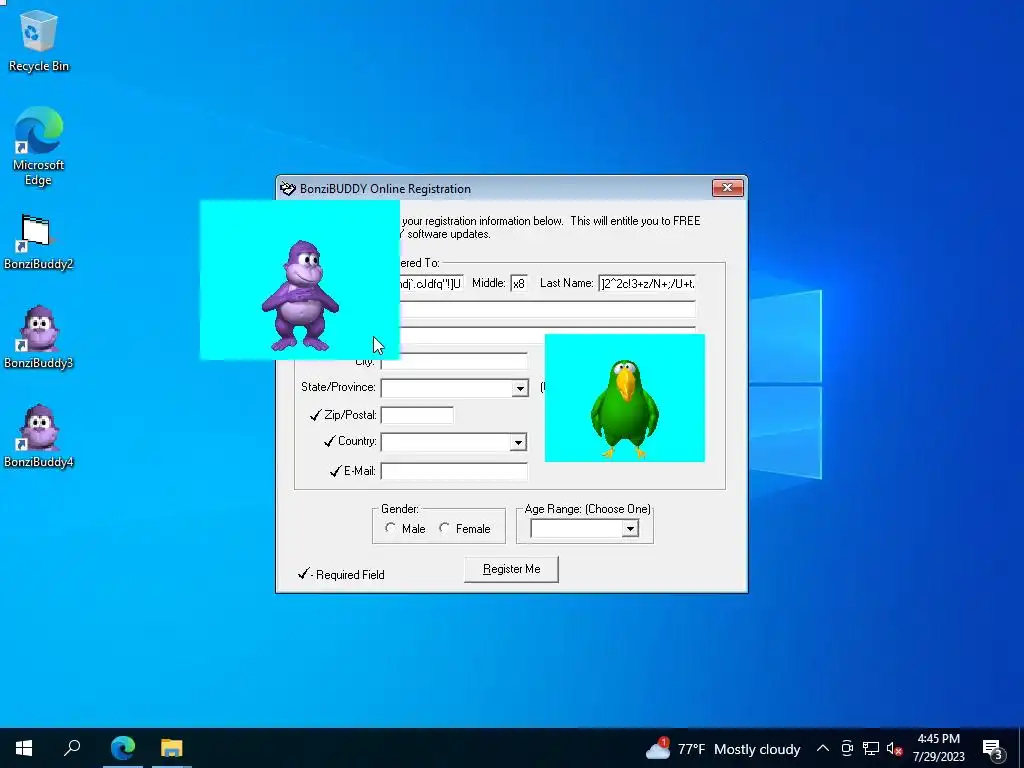Open the Windows Start menu
The height and width of the screenshot is (768, 1024).
coord(24,748)
